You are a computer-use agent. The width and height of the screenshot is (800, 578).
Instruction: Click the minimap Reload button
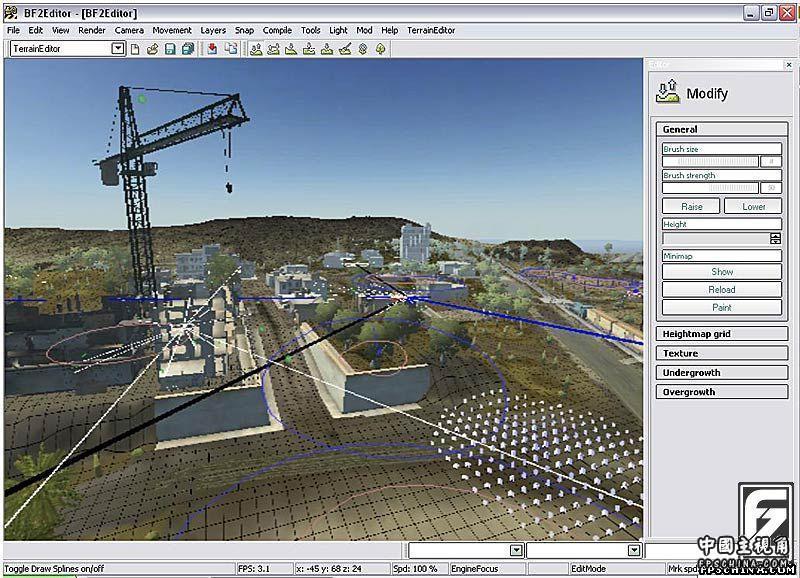point(722,290)
